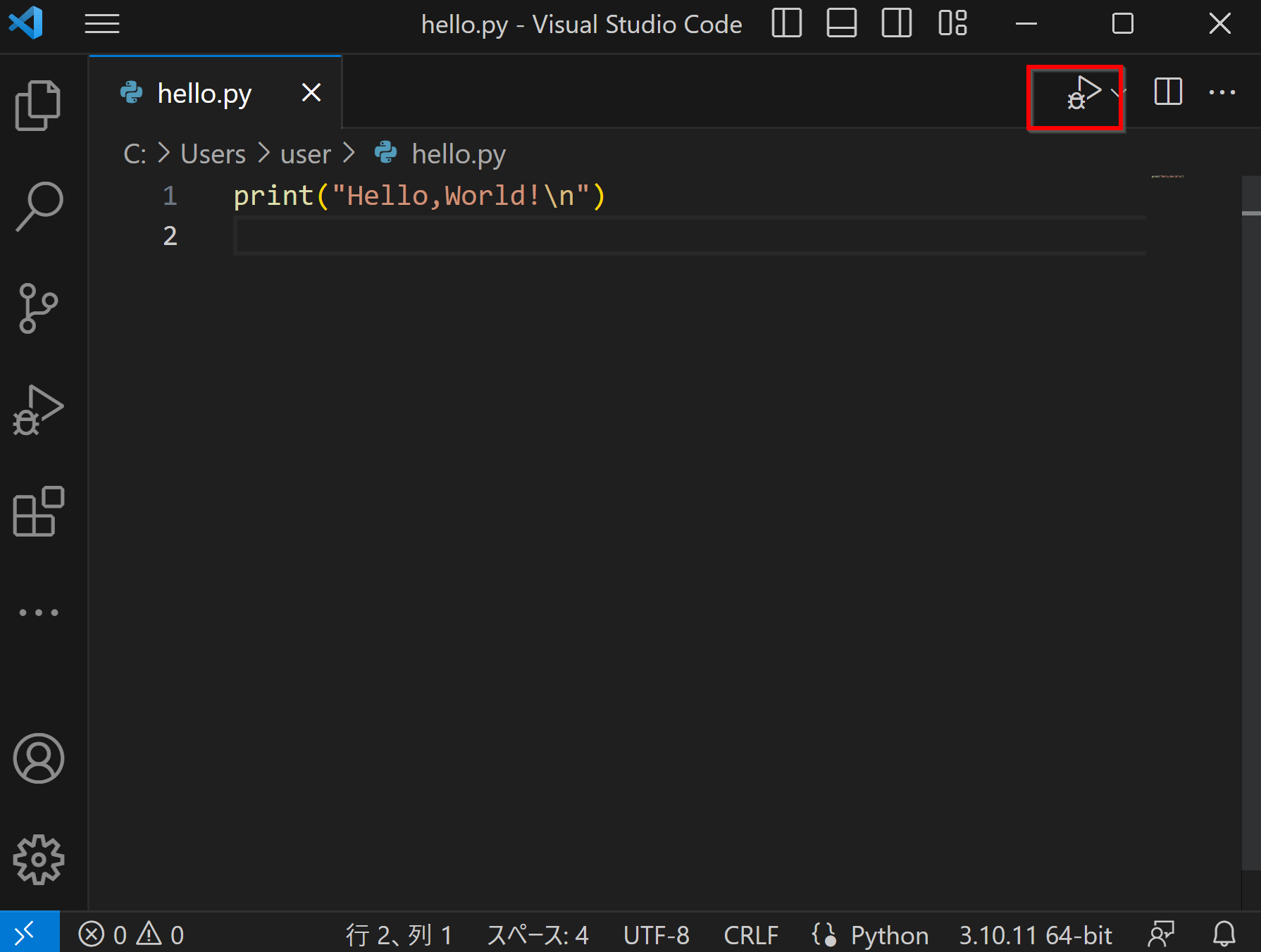Click the cursor position 行 2、列 1
Viewport: 1261px width, 952px height.
399,935
